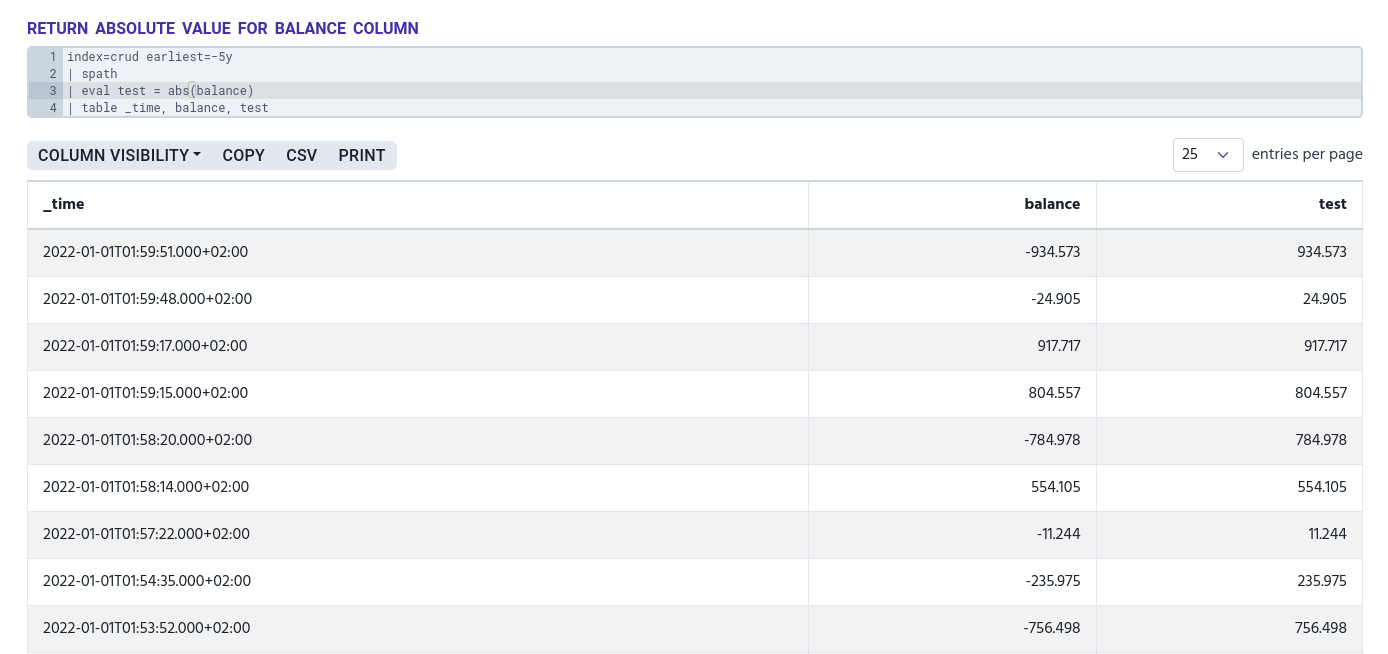
Task: Select the 934.573 test value cell
Action: [1322, 252]
